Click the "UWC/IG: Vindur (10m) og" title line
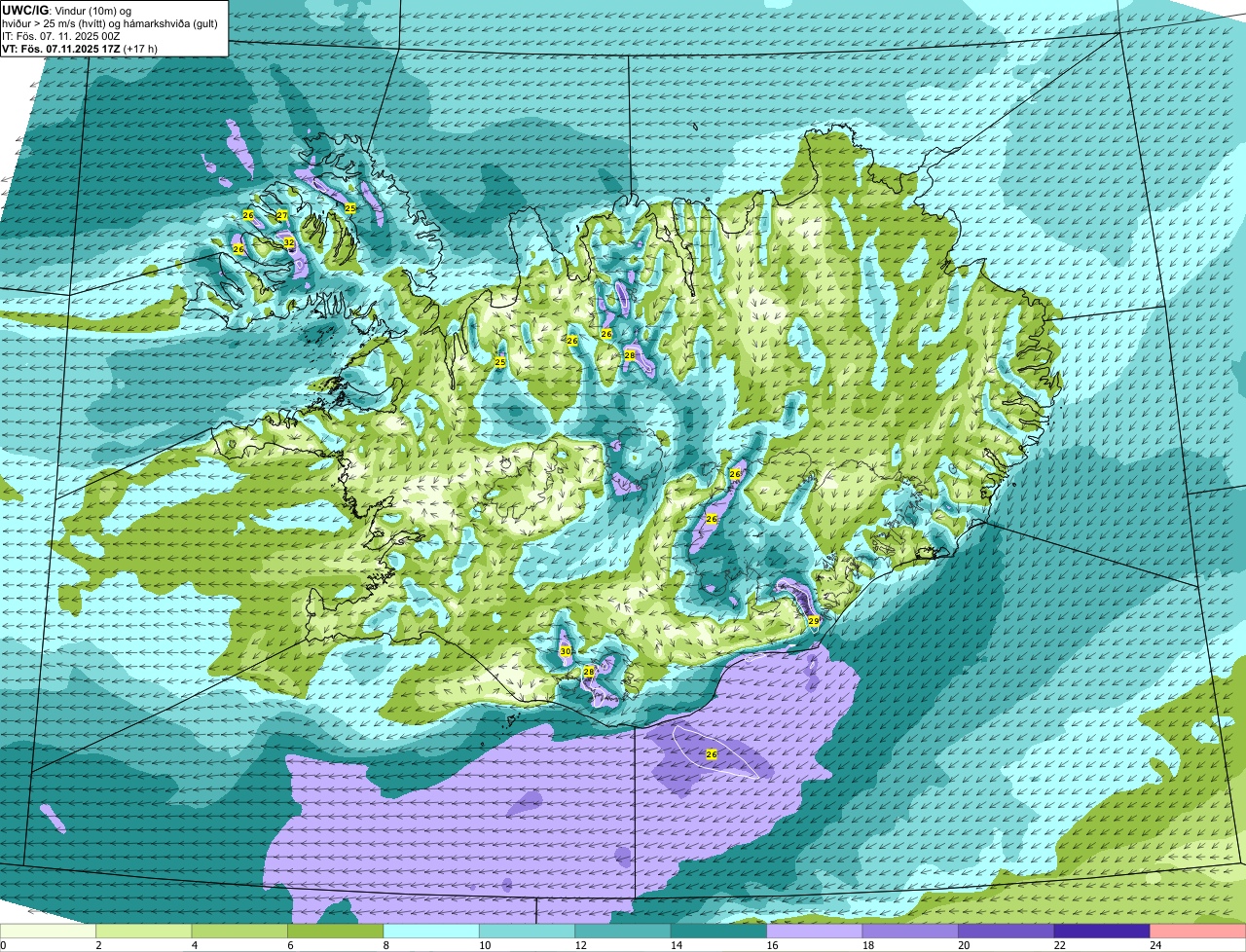Screen dimensions: 1246x952 click(66, 11)
